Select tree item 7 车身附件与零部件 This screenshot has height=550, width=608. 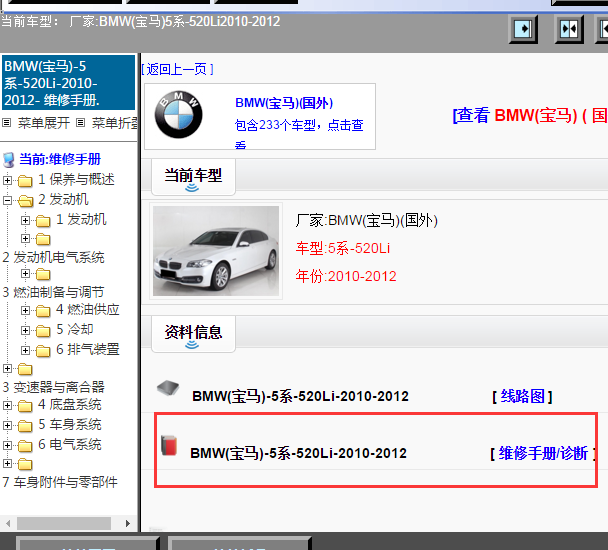tap(60, 483)
